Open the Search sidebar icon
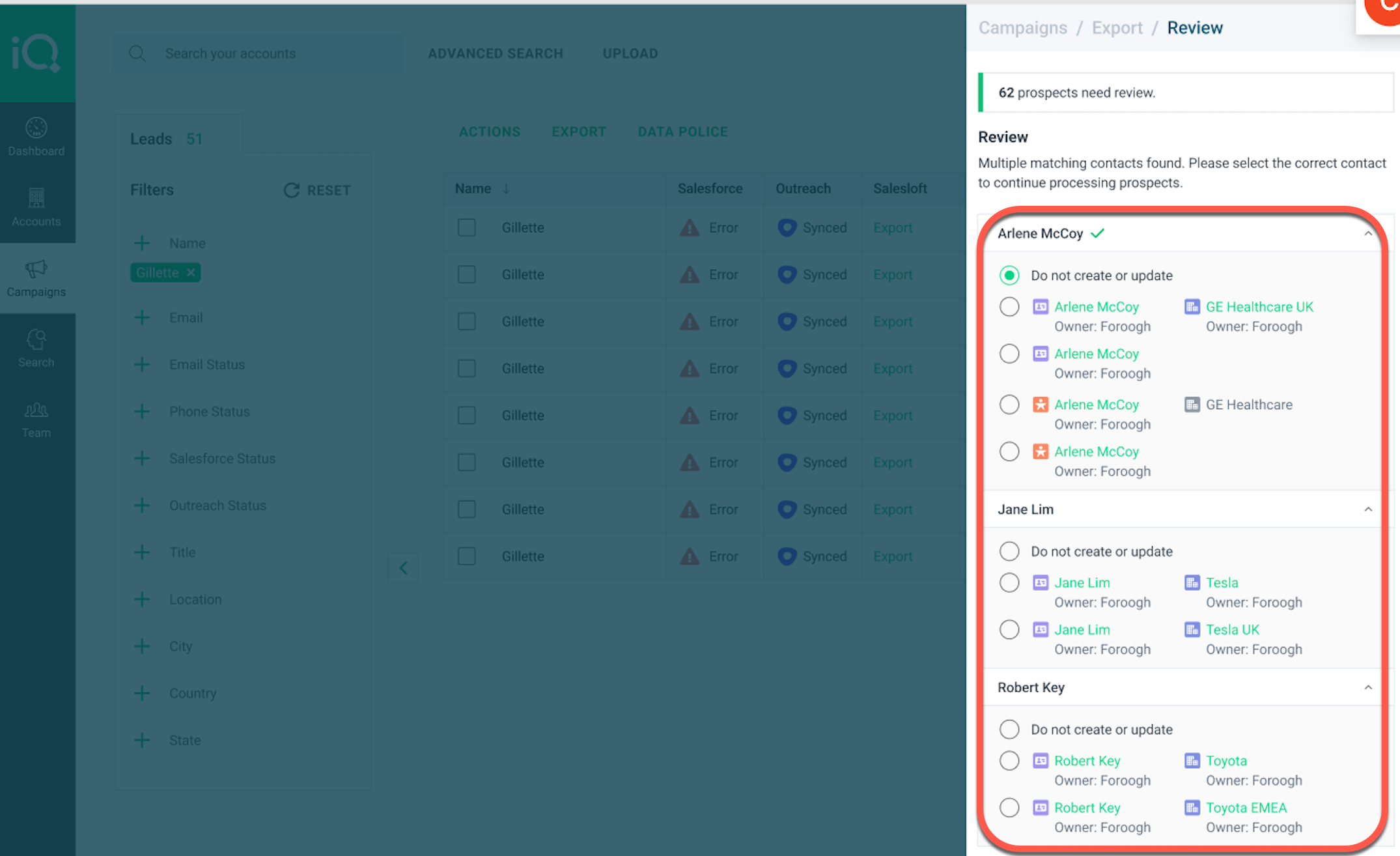This screenshot has width=1400, height=856. 36,339
